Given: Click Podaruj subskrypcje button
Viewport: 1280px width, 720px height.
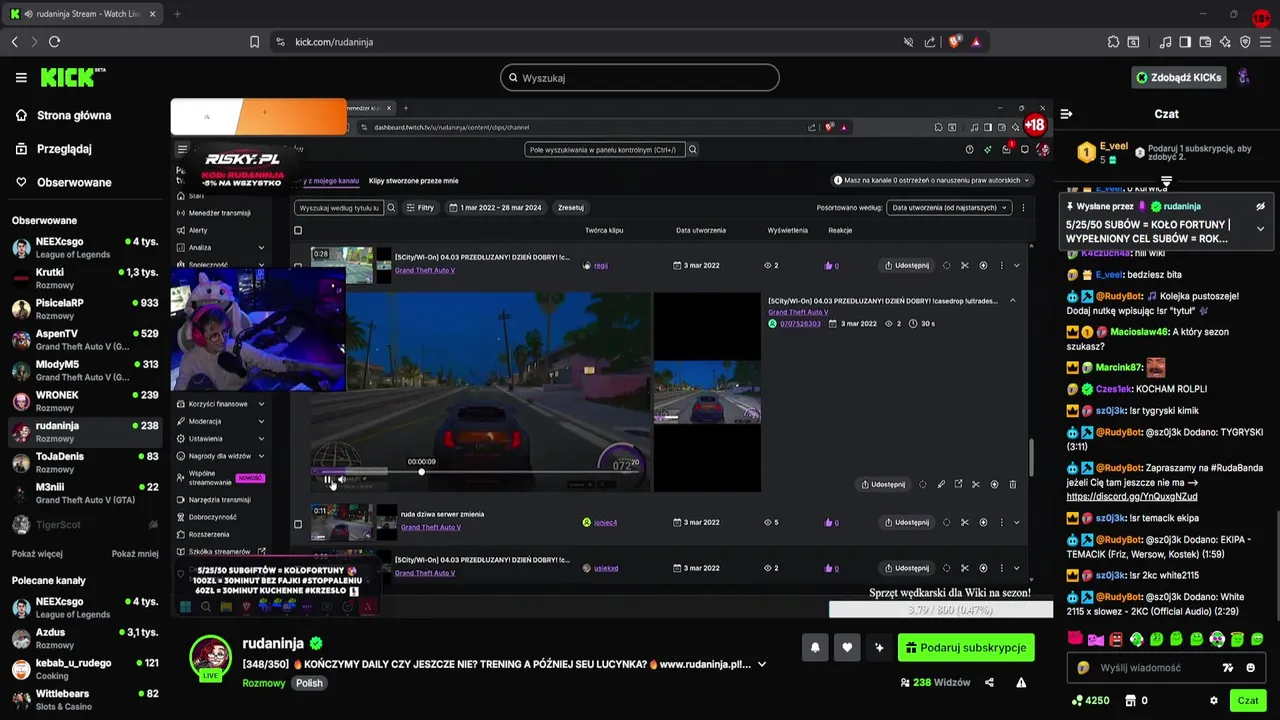Looking at the screenshot, I should (x=966, y=648).
